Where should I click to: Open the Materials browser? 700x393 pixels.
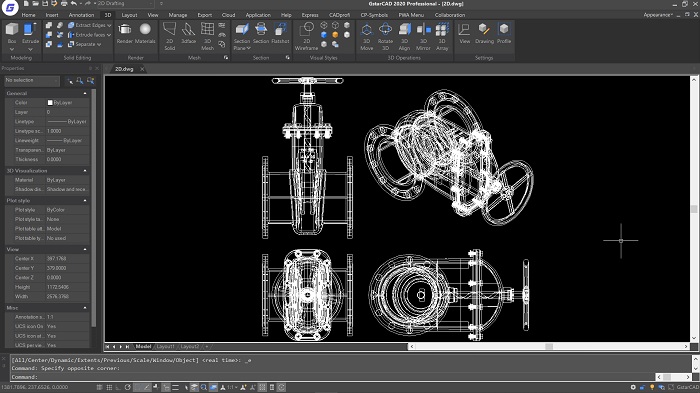pos(145,33)
